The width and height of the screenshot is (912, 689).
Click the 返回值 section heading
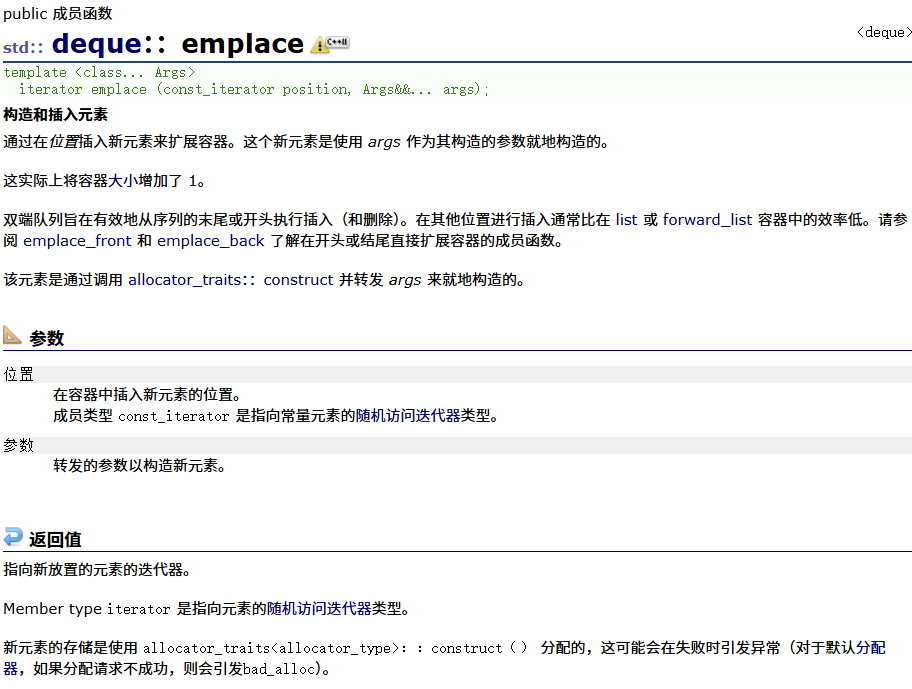(55, 539)
